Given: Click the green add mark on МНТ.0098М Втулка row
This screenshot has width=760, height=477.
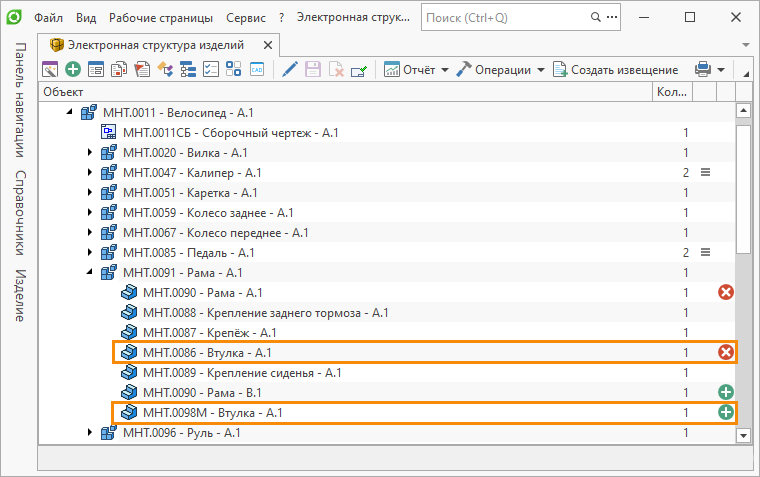Looking at the screenshot, I should point(726,412).
